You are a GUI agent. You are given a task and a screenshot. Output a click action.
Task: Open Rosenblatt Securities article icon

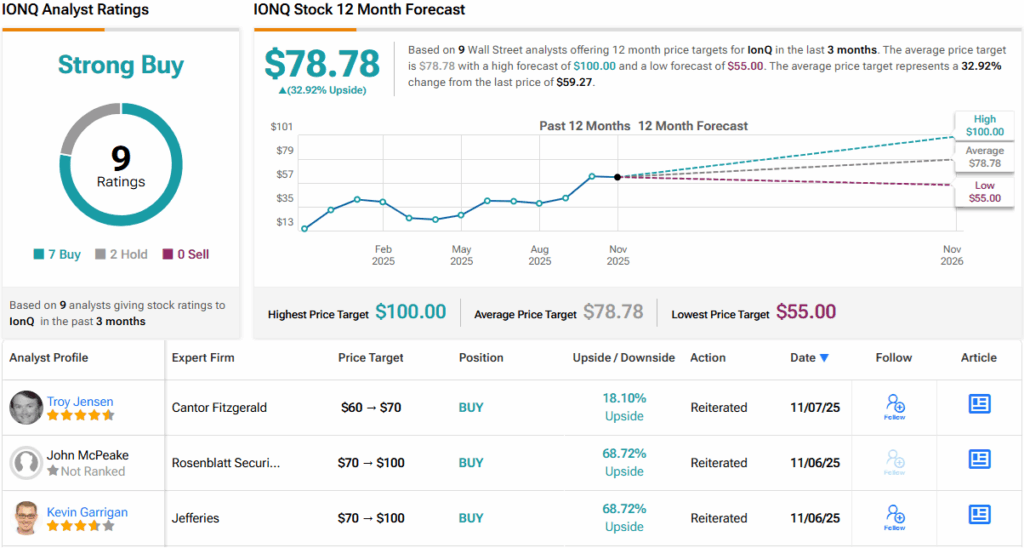coord(979,459)
